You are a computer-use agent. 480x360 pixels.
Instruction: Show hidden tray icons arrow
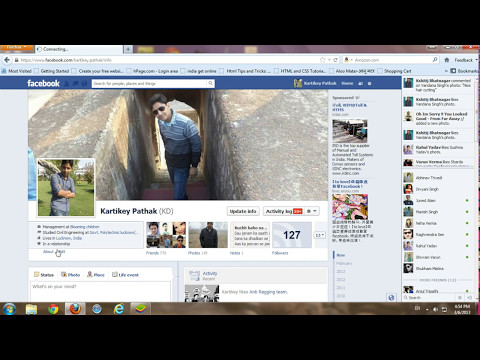427,309
